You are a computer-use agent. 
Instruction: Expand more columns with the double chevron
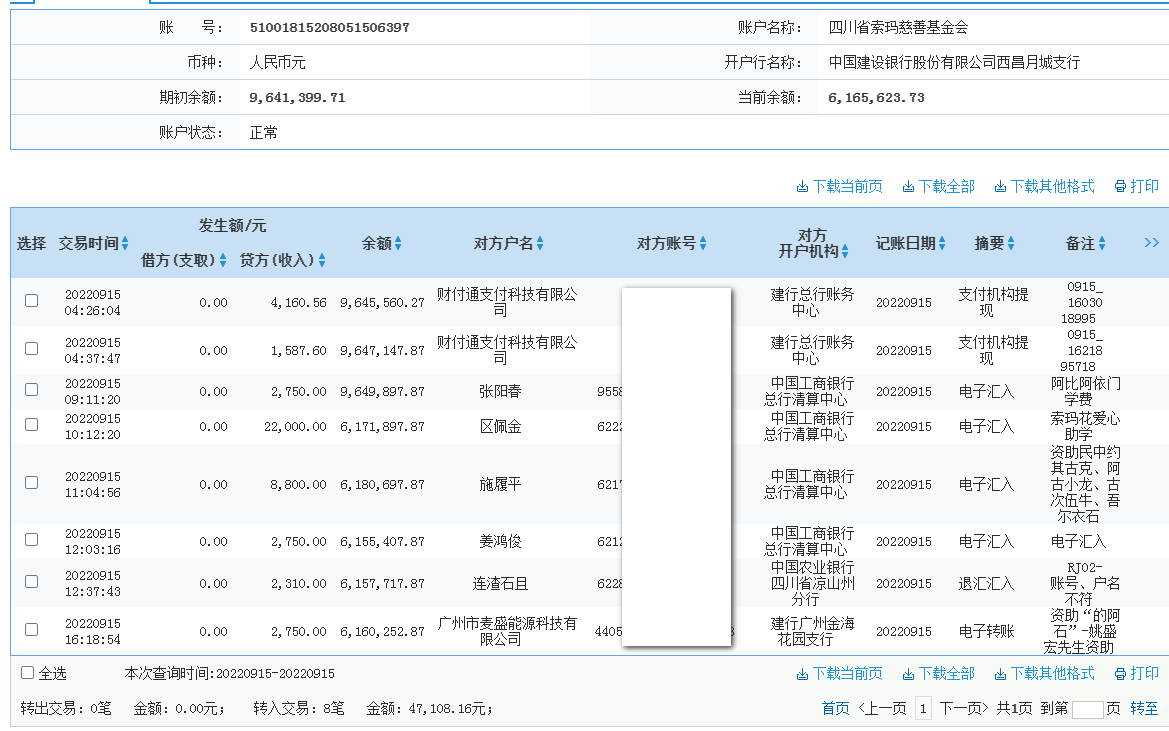tap(1151, 243)
